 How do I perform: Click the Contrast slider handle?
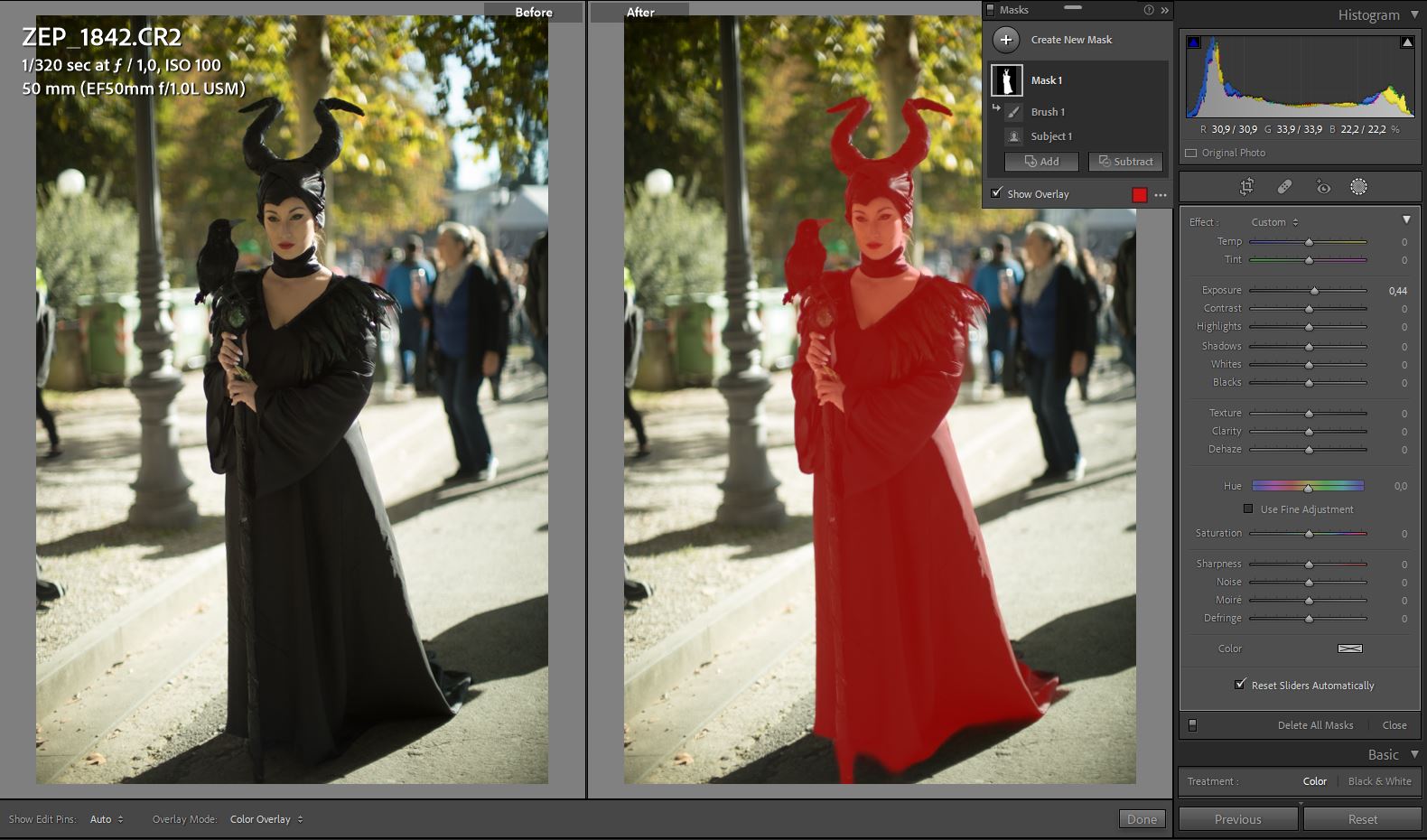[x=1309, y=309]
